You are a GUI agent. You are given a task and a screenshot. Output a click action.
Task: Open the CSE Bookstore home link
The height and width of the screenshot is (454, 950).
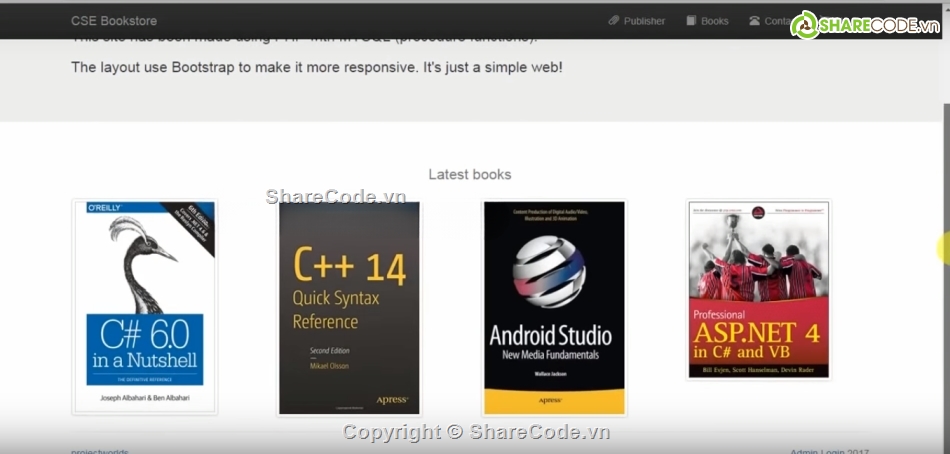114,21
